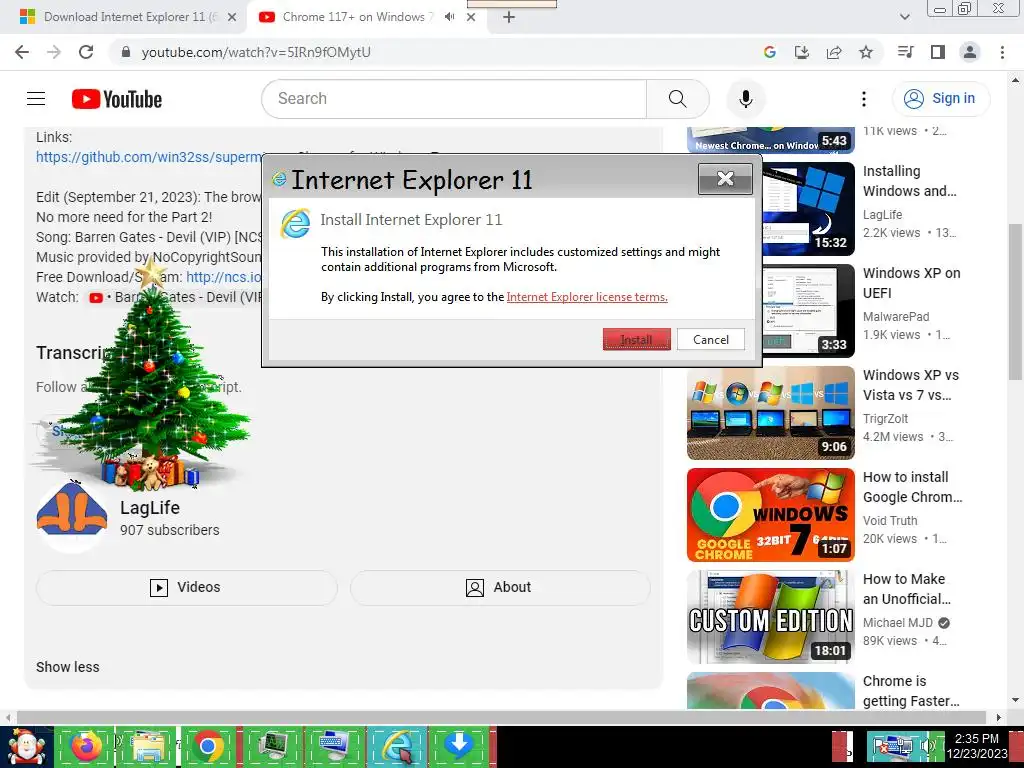Click the Void Truth channel name
The width and height of the screenshot is (1024, 768).
889,520
